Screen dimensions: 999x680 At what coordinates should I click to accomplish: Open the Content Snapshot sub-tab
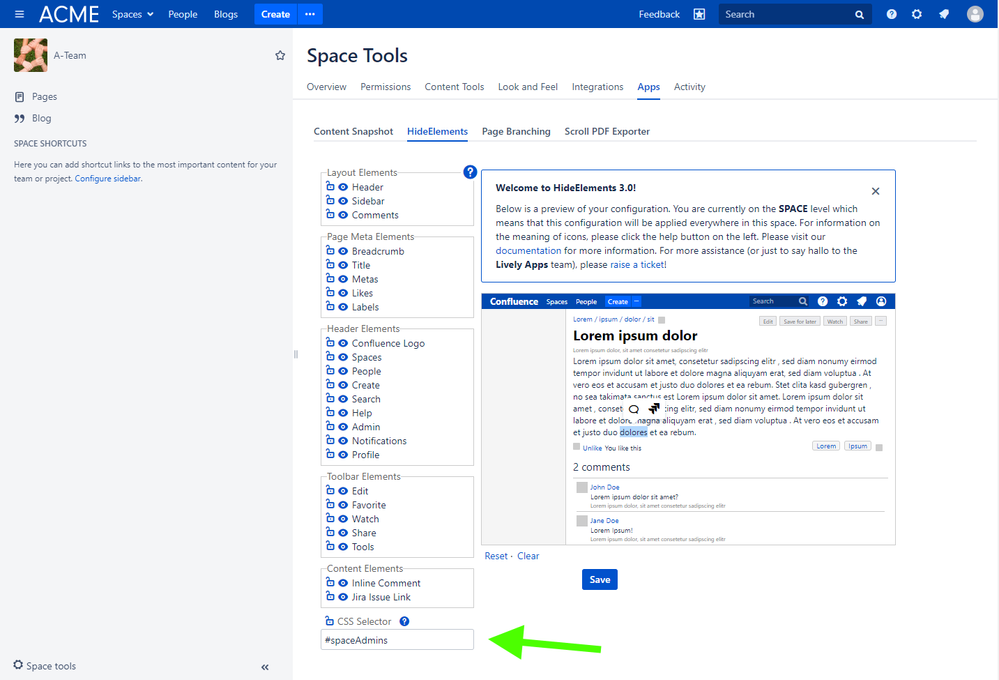click(x=353, y=131)
